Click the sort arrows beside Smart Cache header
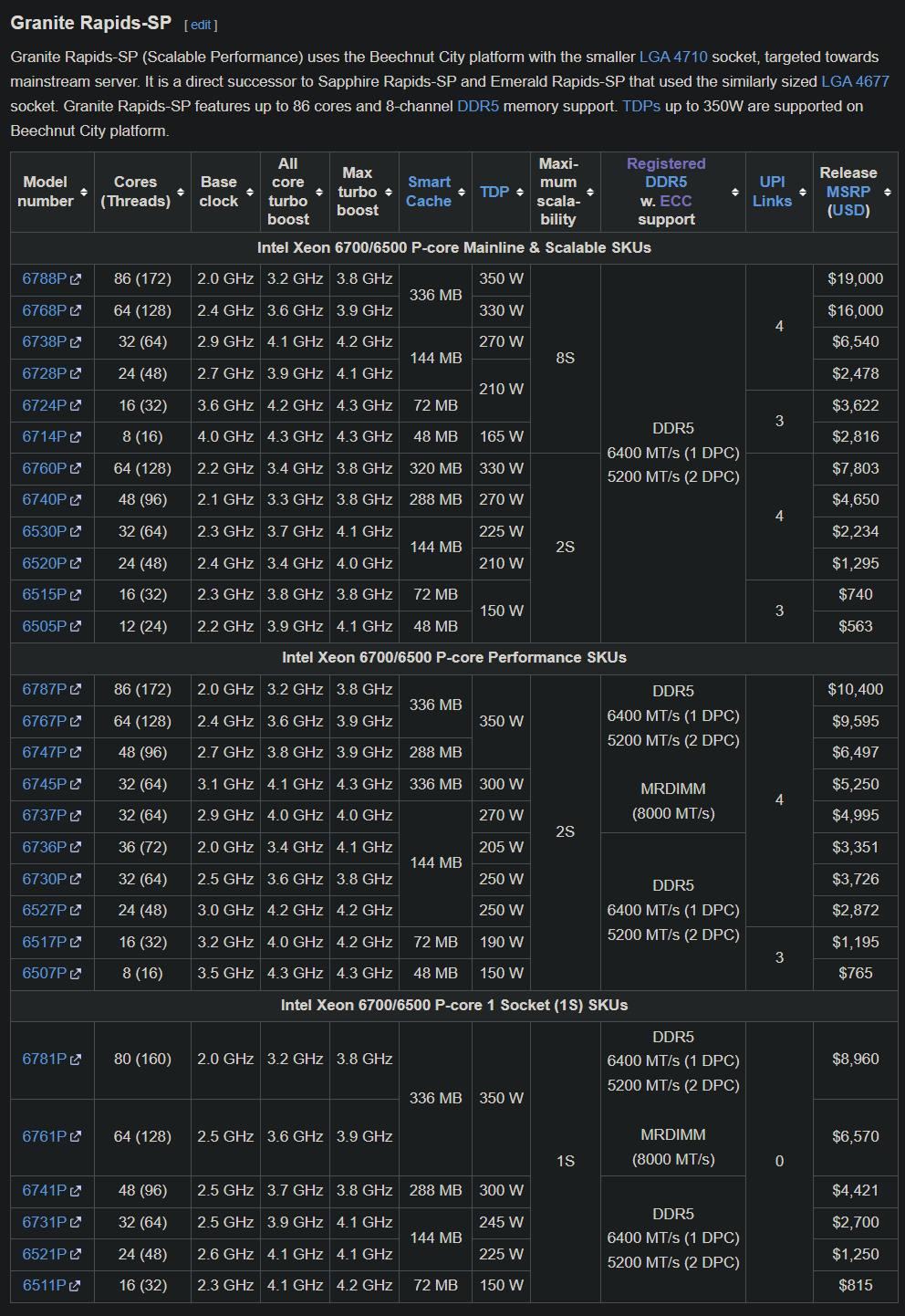 (462, 192)
